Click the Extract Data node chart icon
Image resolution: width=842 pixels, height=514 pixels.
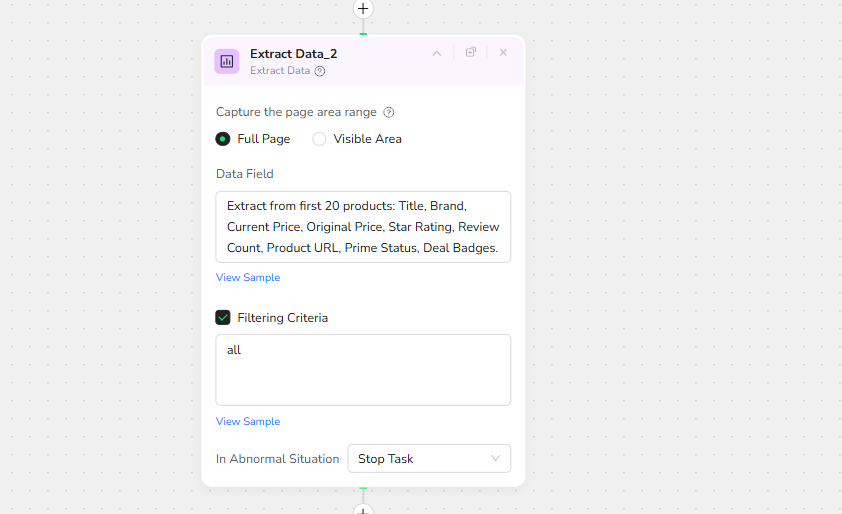click(x=227, y=61)
